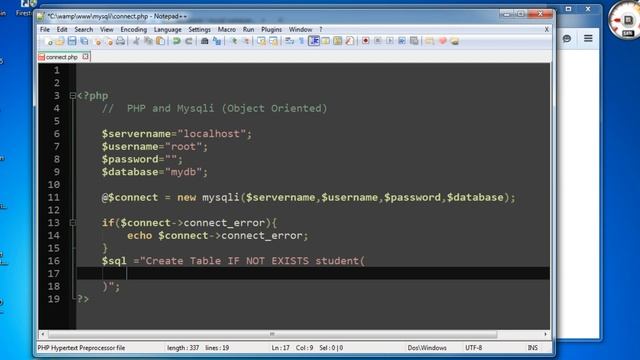This screenshot has width=640, height=360.
Task: Open the Document Map panel icon
Action: (x=338, y=41)
